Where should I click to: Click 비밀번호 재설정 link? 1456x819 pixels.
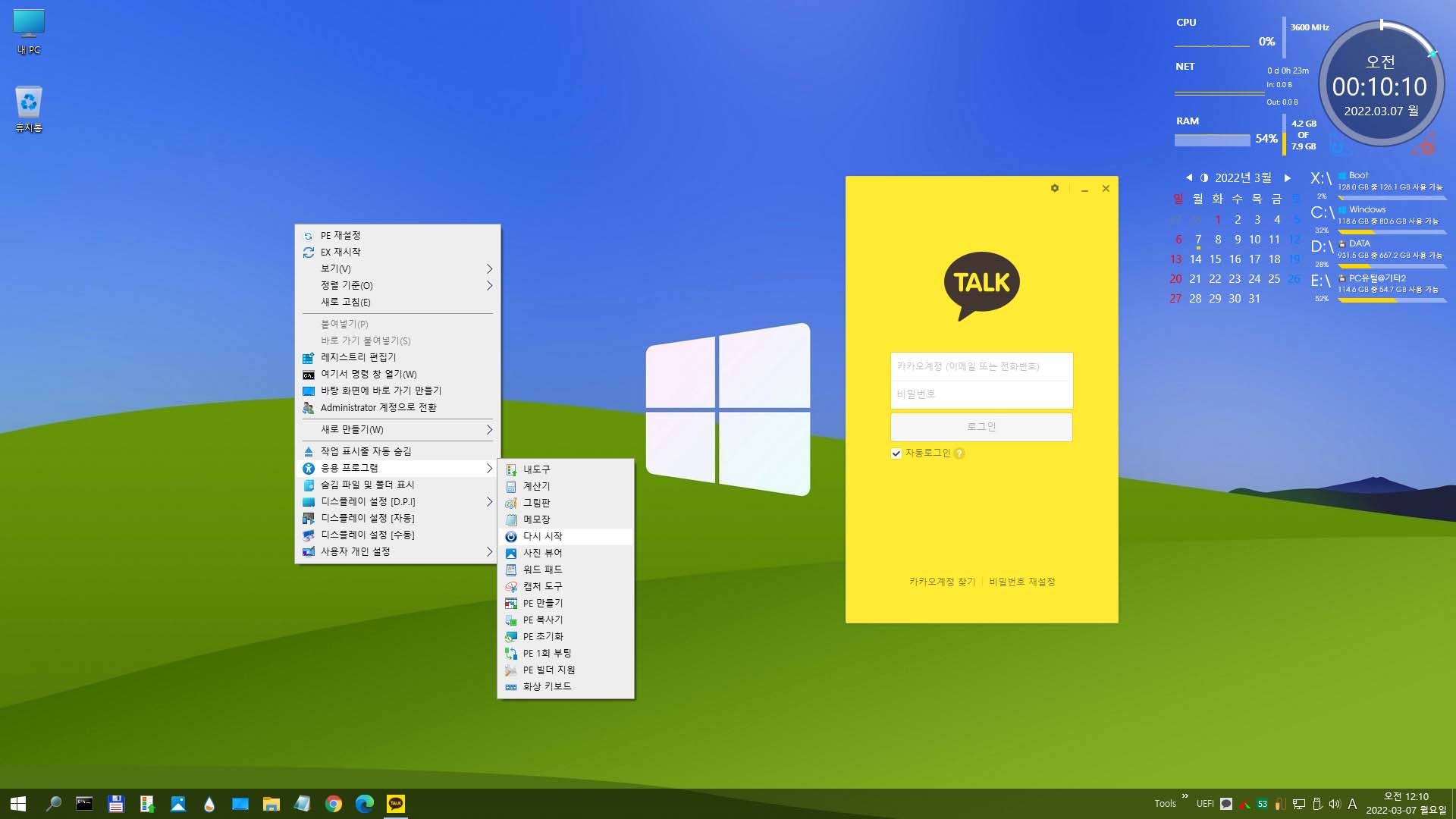pyautogui.click(x=1021, y=582)
